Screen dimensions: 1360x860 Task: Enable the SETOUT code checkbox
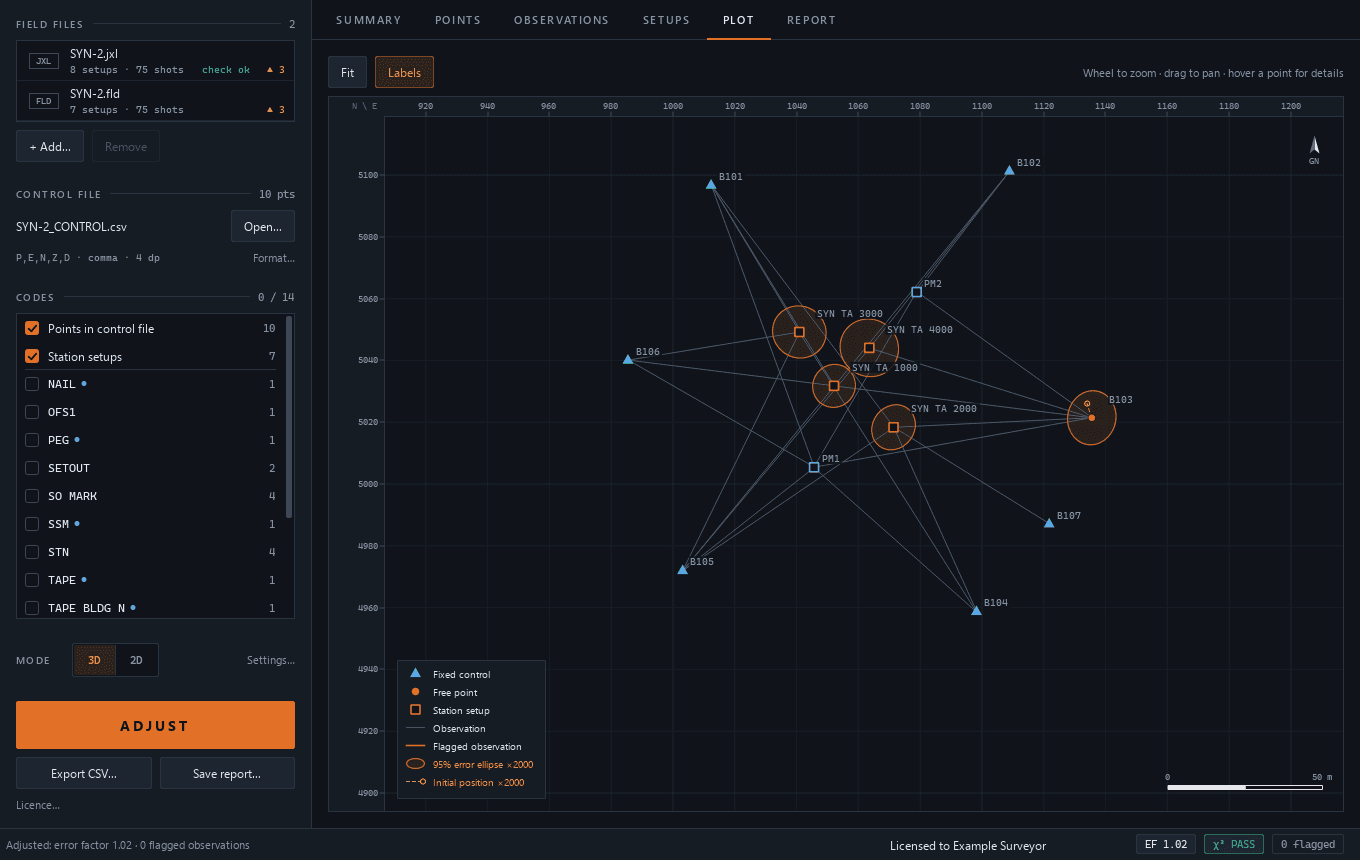[32, 468]
